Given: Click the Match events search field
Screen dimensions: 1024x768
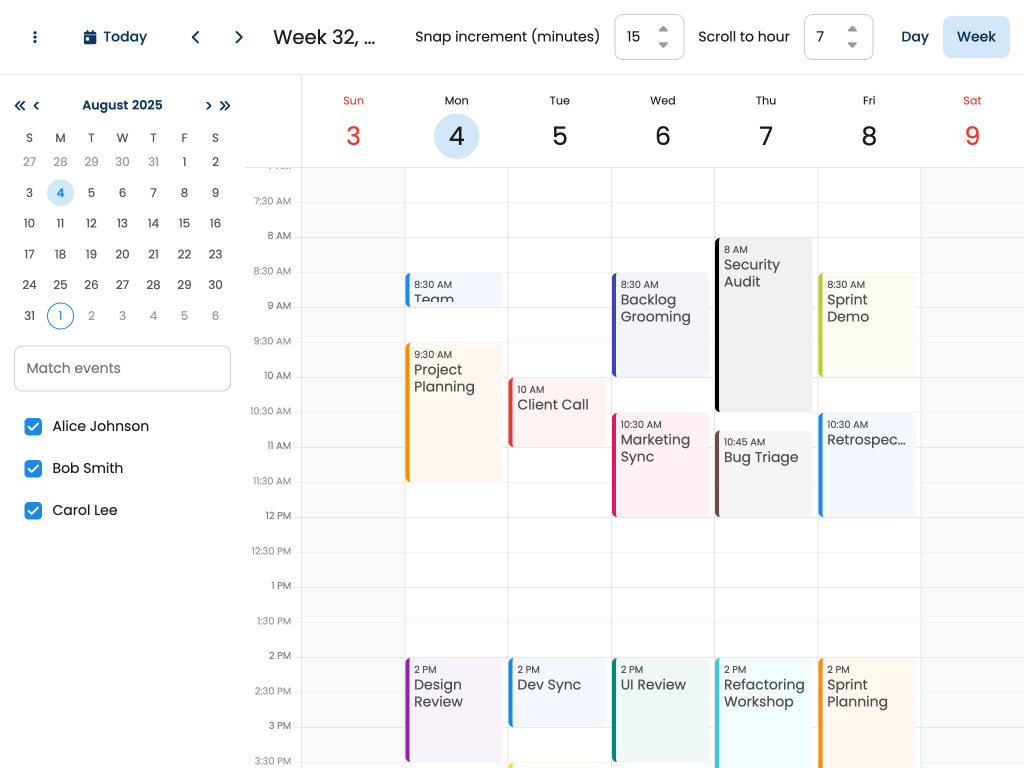Looking at the screenshot, I should (122, 368).
